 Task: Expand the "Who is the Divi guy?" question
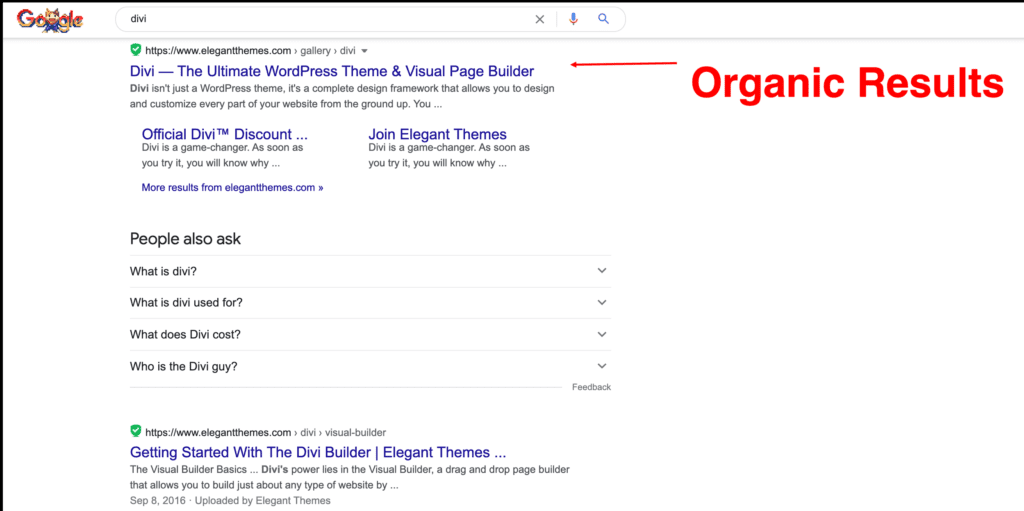(x=370, y=367)
